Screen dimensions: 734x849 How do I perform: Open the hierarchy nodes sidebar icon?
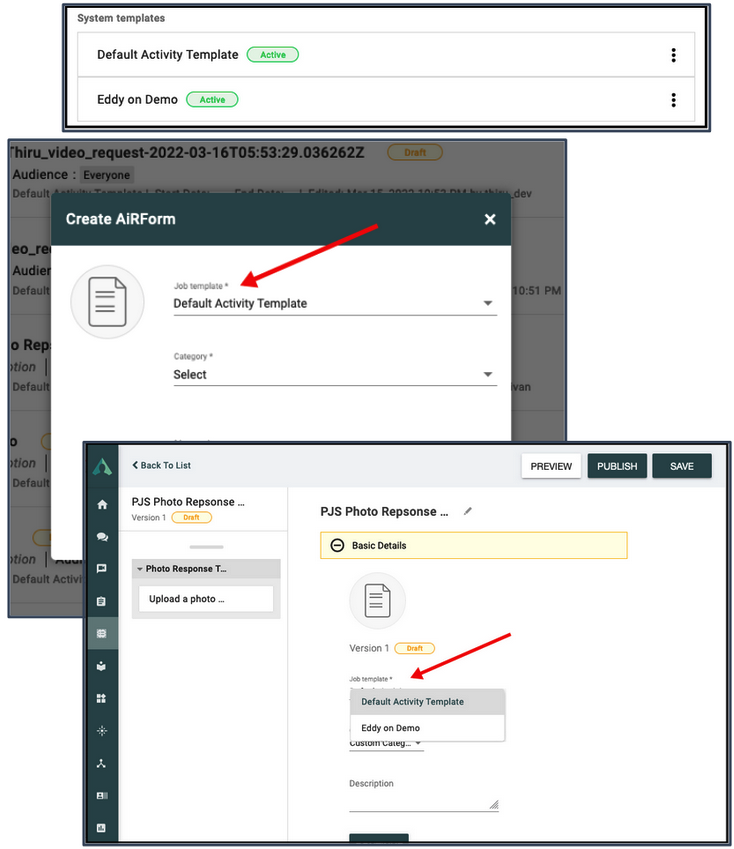coord(101,763)
